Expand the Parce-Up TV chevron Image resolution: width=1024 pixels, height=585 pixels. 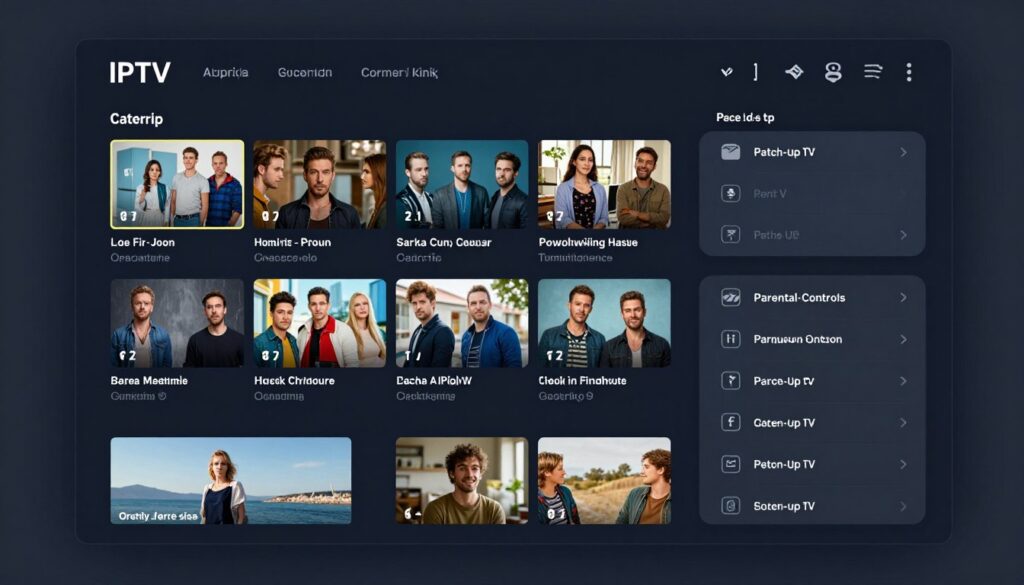[904, 381]
